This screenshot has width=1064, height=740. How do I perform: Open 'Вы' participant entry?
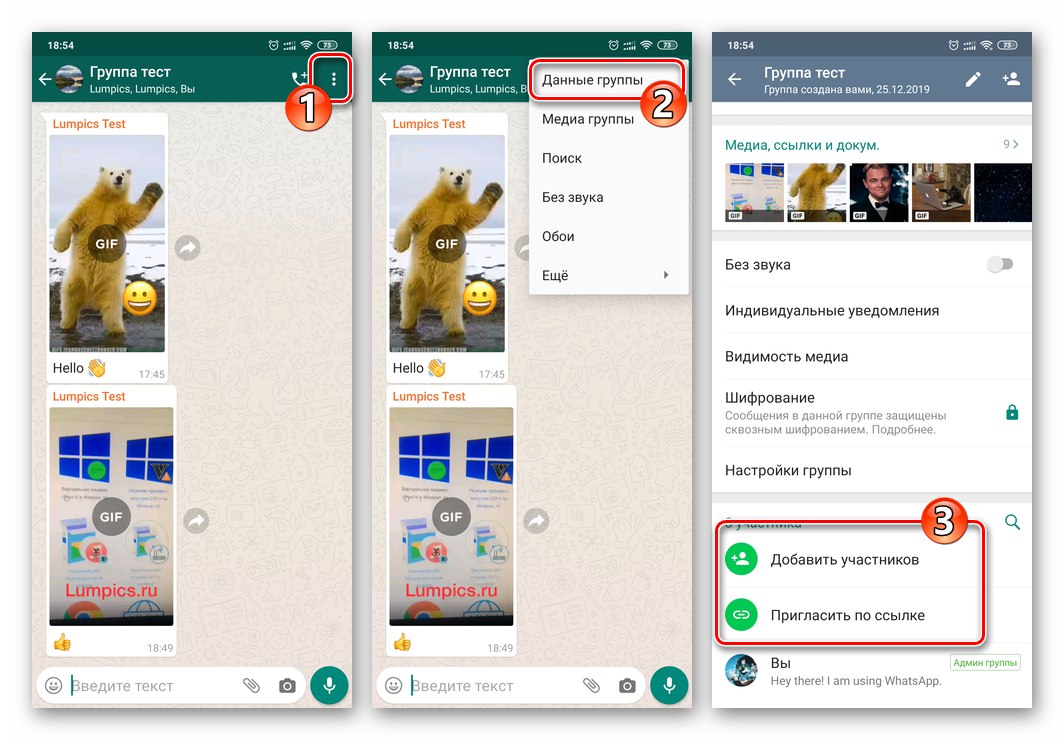(x=872, y=671)
